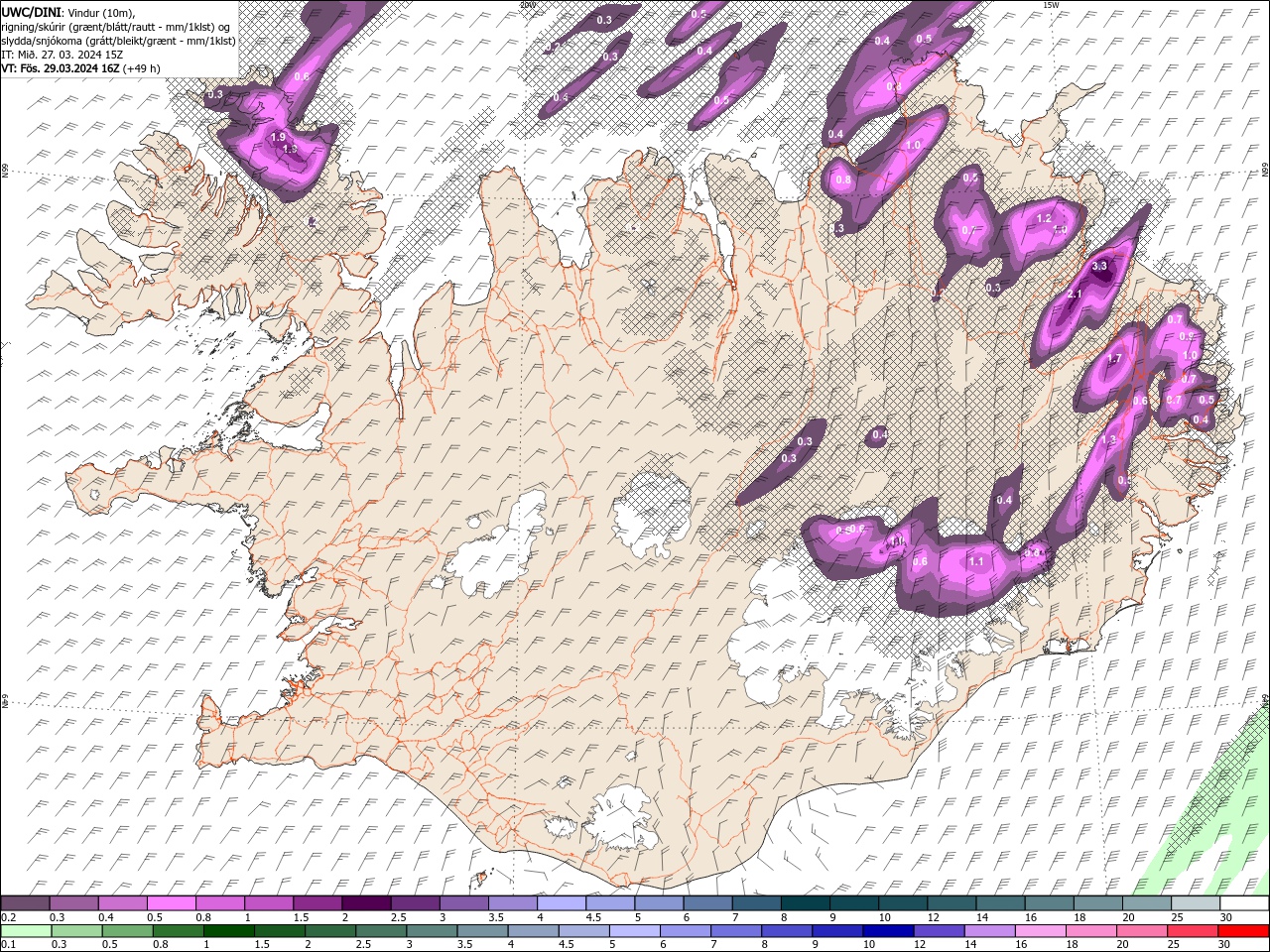Click the 8–9 dark teal snow legend swatch
Image resolution: width=1270 pixels, height=952 pixels.
pos(805,903)
